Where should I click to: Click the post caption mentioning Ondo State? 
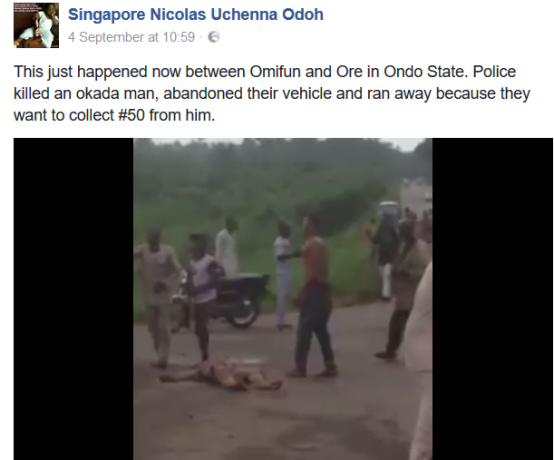(x=272, y=93)
